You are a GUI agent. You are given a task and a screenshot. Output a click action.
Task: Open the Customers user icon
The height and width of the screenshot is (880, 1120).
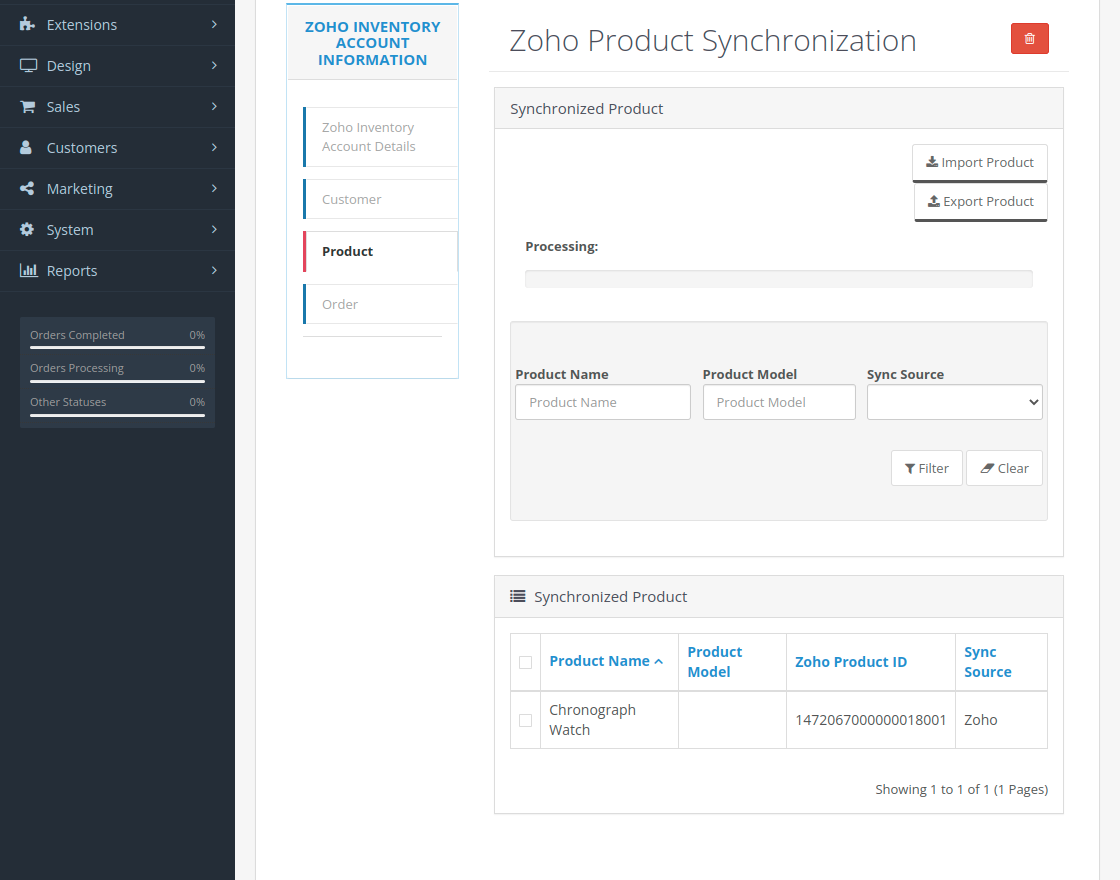tap(26, 147)
